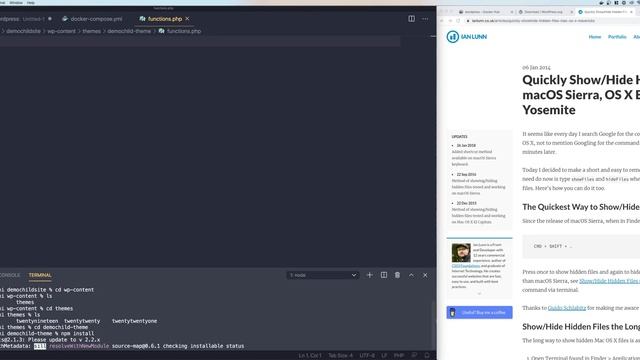Click the Docker whale icon in the macOS menu bar
Screen dimensions: 640x360
click(602, 2)
